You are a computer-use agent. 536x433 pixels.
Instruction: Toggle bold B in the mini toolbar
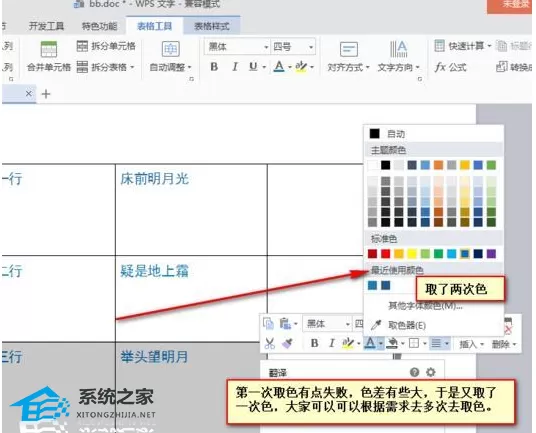point(314,343)
